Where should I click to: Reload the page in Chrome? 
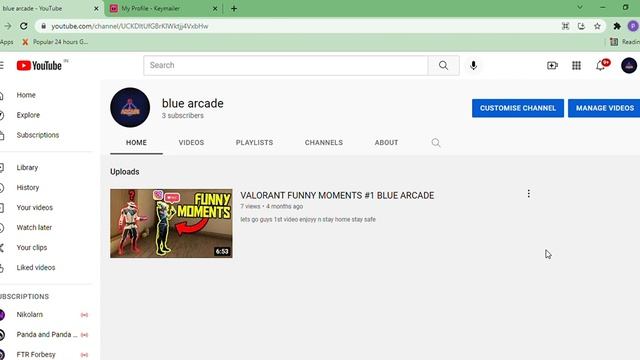(x=24, y=26)
